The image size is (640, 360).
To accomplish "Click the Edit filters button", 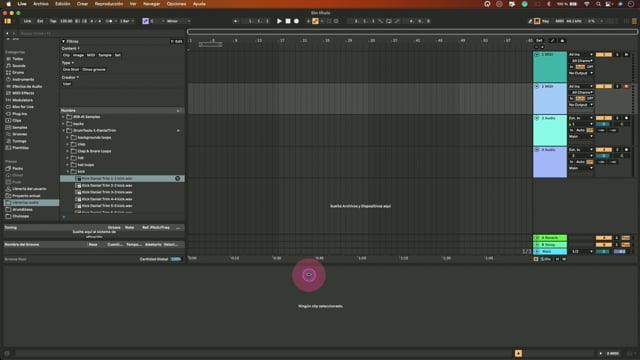I will 177,41.
